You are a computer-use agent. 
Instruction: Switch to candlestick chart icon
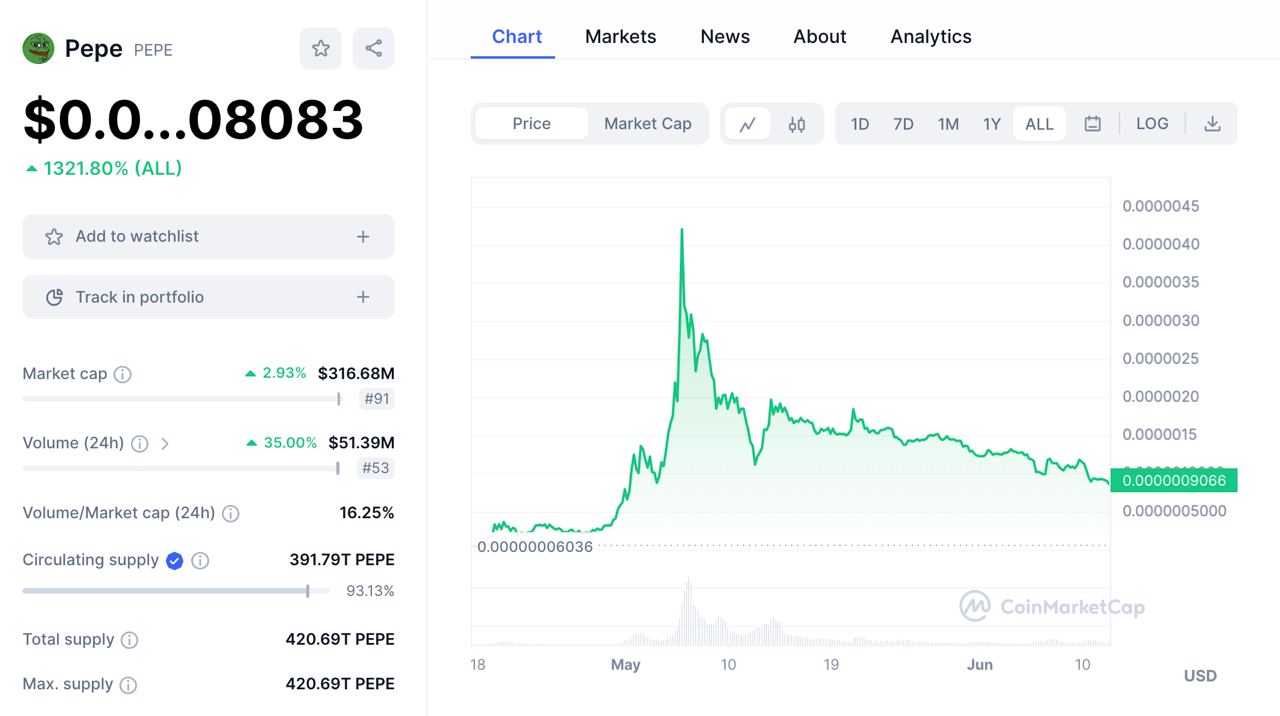pyautogui.click(x=797, y=124)
